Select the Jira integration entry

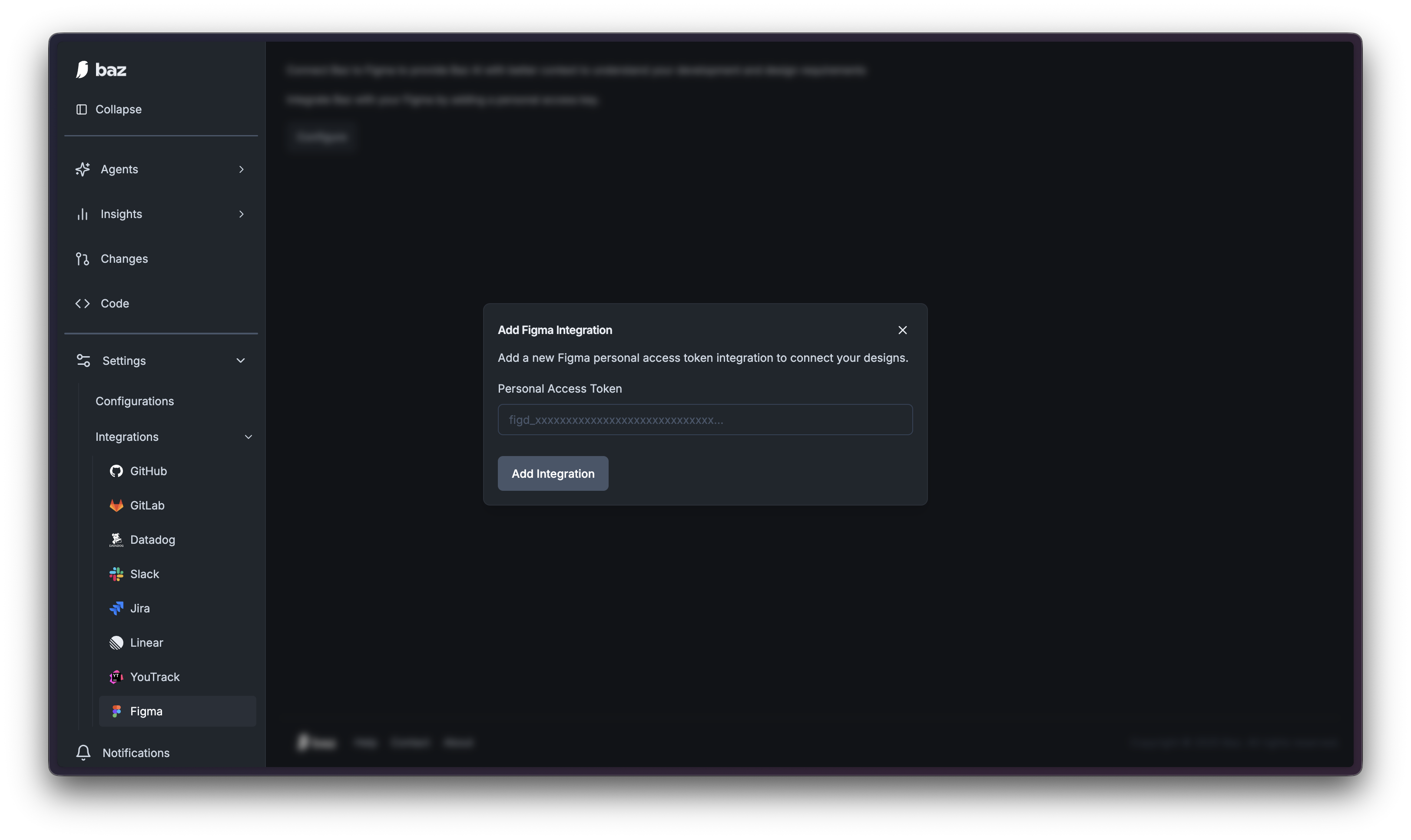[x=177, y=609]
